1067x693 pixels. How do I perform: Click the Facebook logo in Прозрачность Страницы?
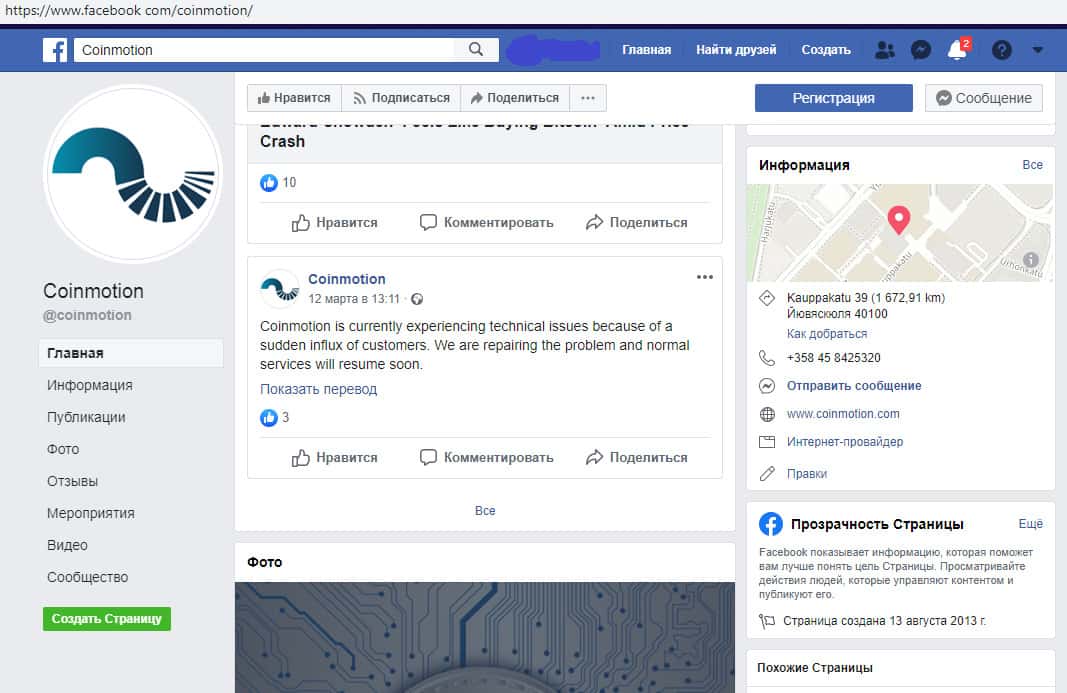click(771, 524)
